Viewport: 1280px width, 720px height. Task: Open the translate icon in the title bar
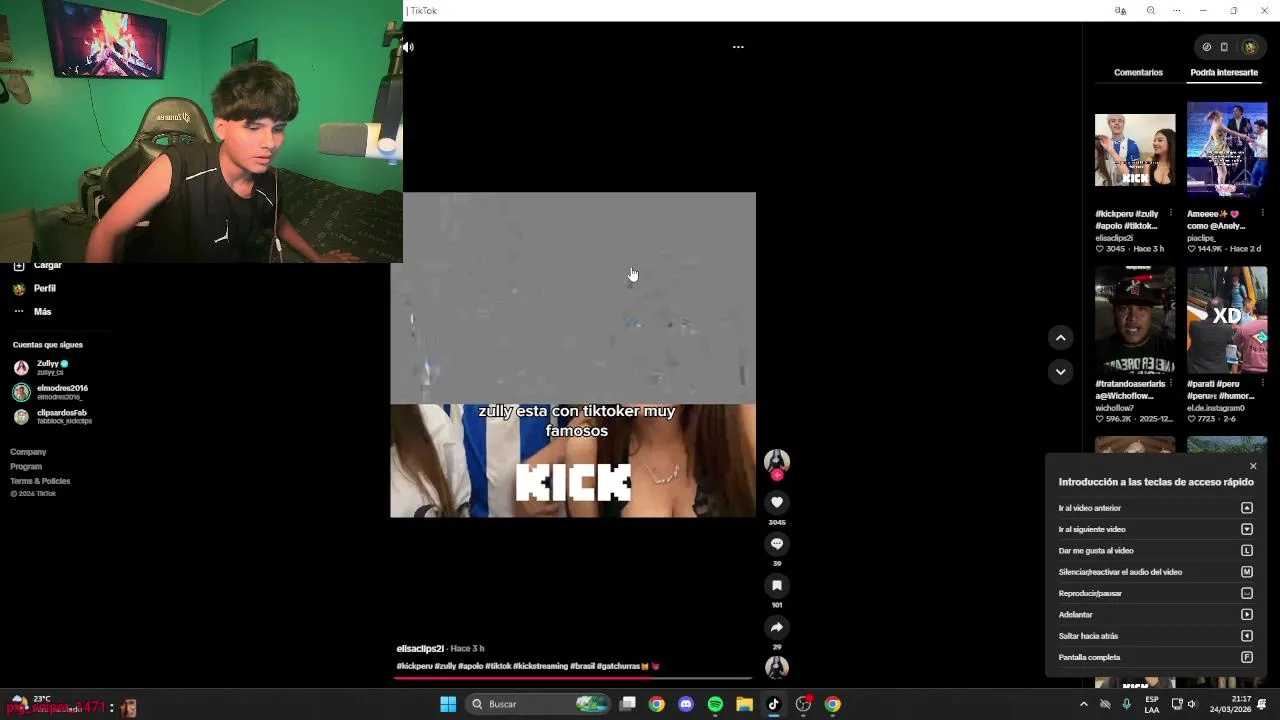coord(1120,11)
